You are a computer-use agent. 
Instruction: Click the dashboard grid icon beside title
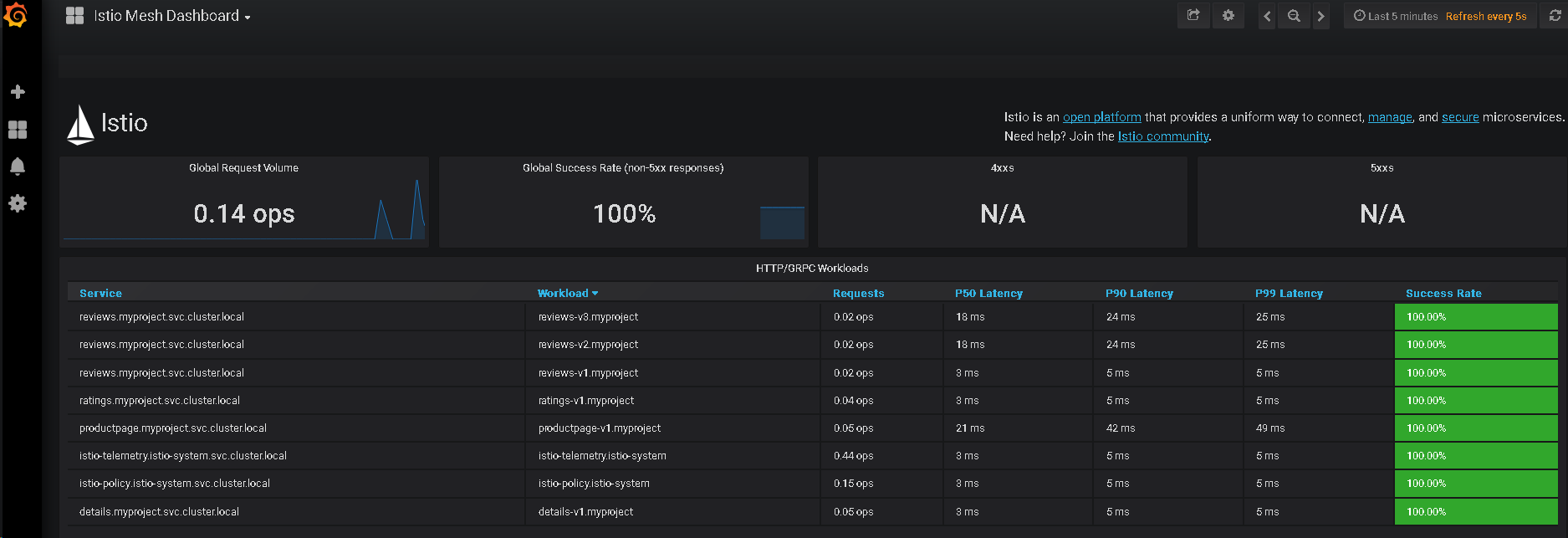click(x=74, y=16)
